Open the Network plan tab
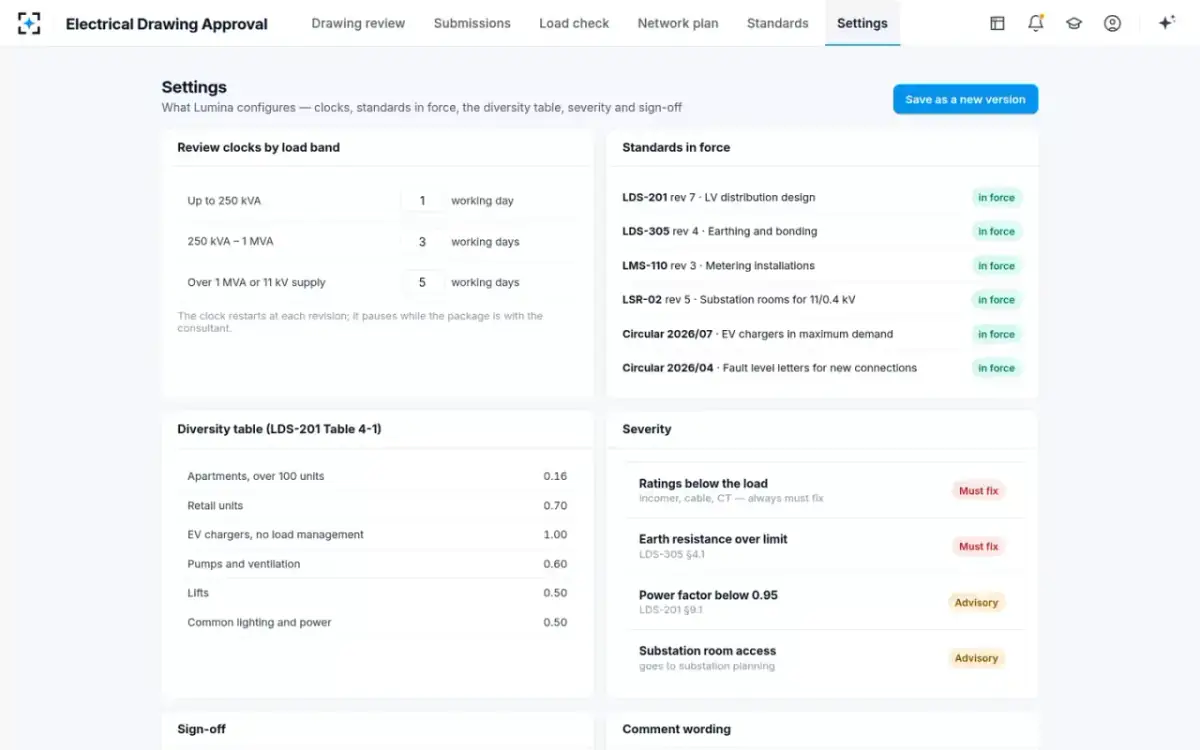1200x750 pixels. (x=678, y=23)
